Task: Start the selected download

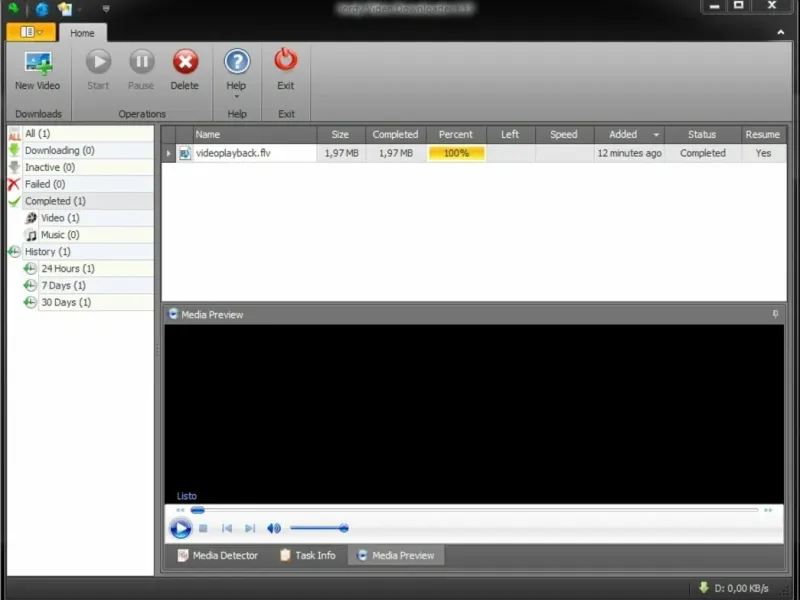Action: [98, 71]
